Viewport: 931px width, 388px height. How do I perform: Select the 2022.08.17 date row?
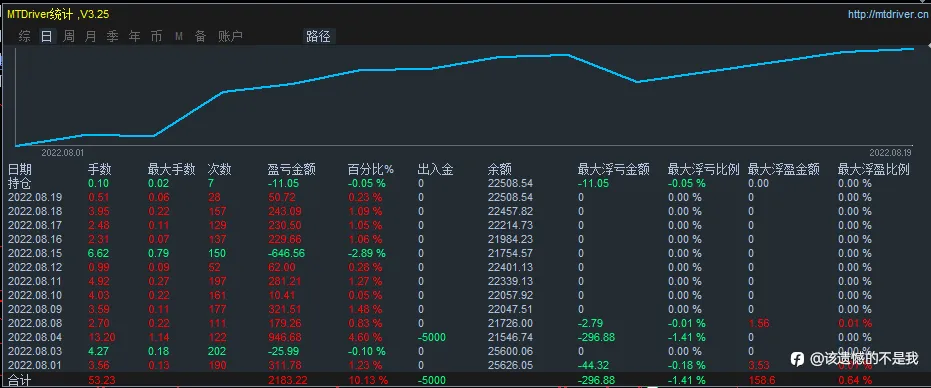pyautogui.click(x=35, y=225)
